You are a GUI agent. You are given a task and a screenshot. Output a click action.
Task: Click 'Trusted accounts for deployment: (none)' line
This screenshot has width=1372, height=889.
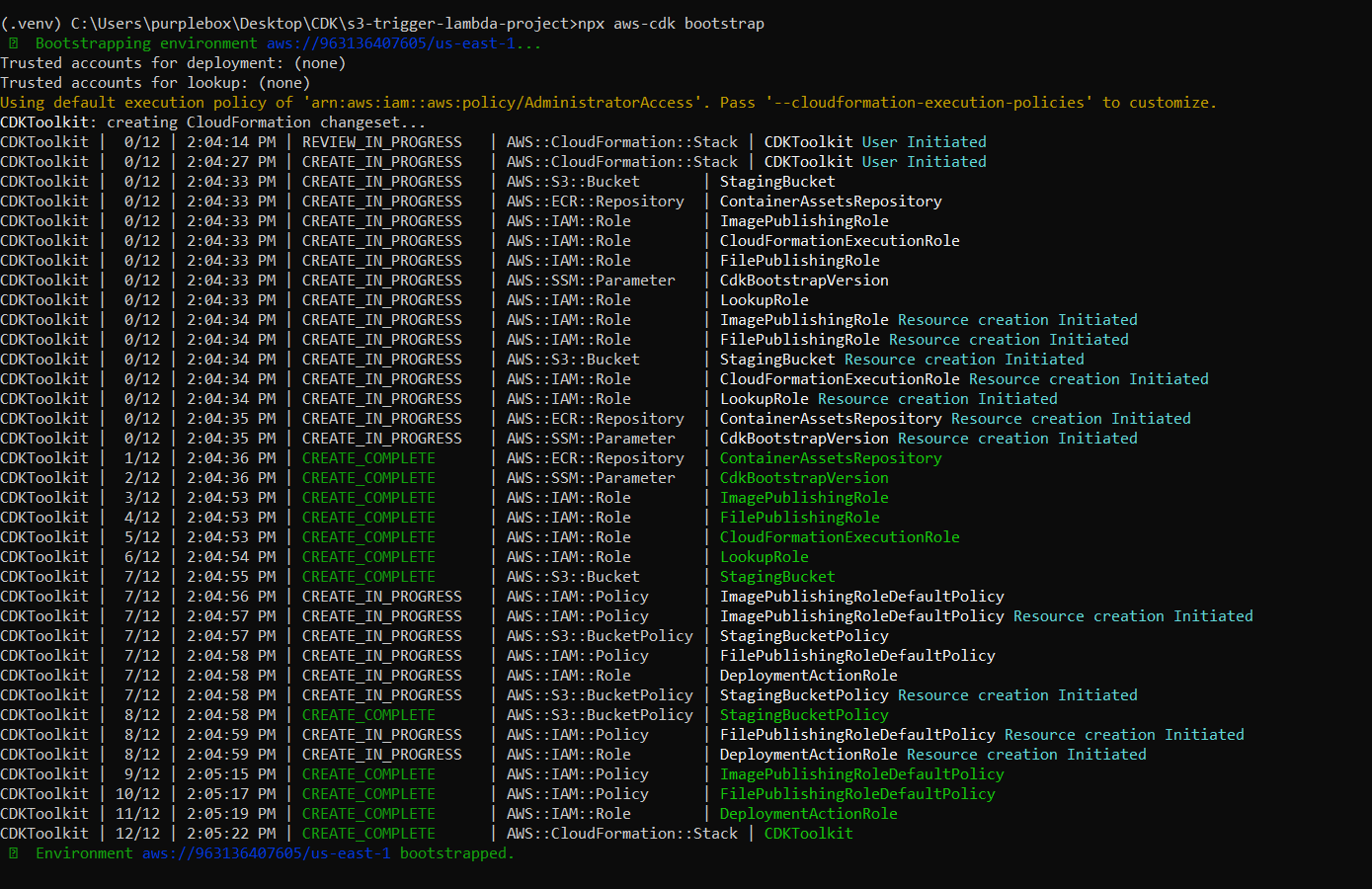click(173, 63)
